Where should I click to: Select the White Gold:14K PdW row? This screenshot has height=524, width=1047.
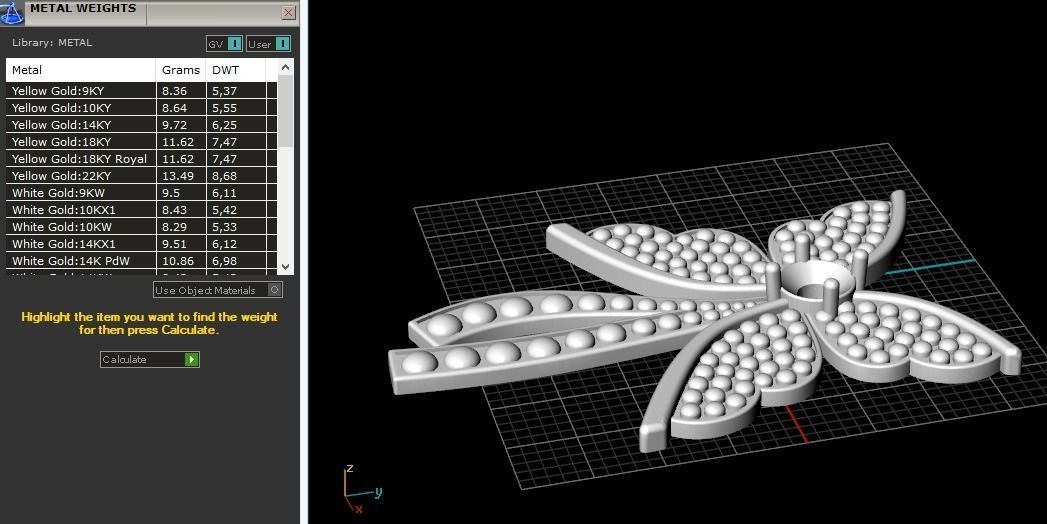coord(142,261)
